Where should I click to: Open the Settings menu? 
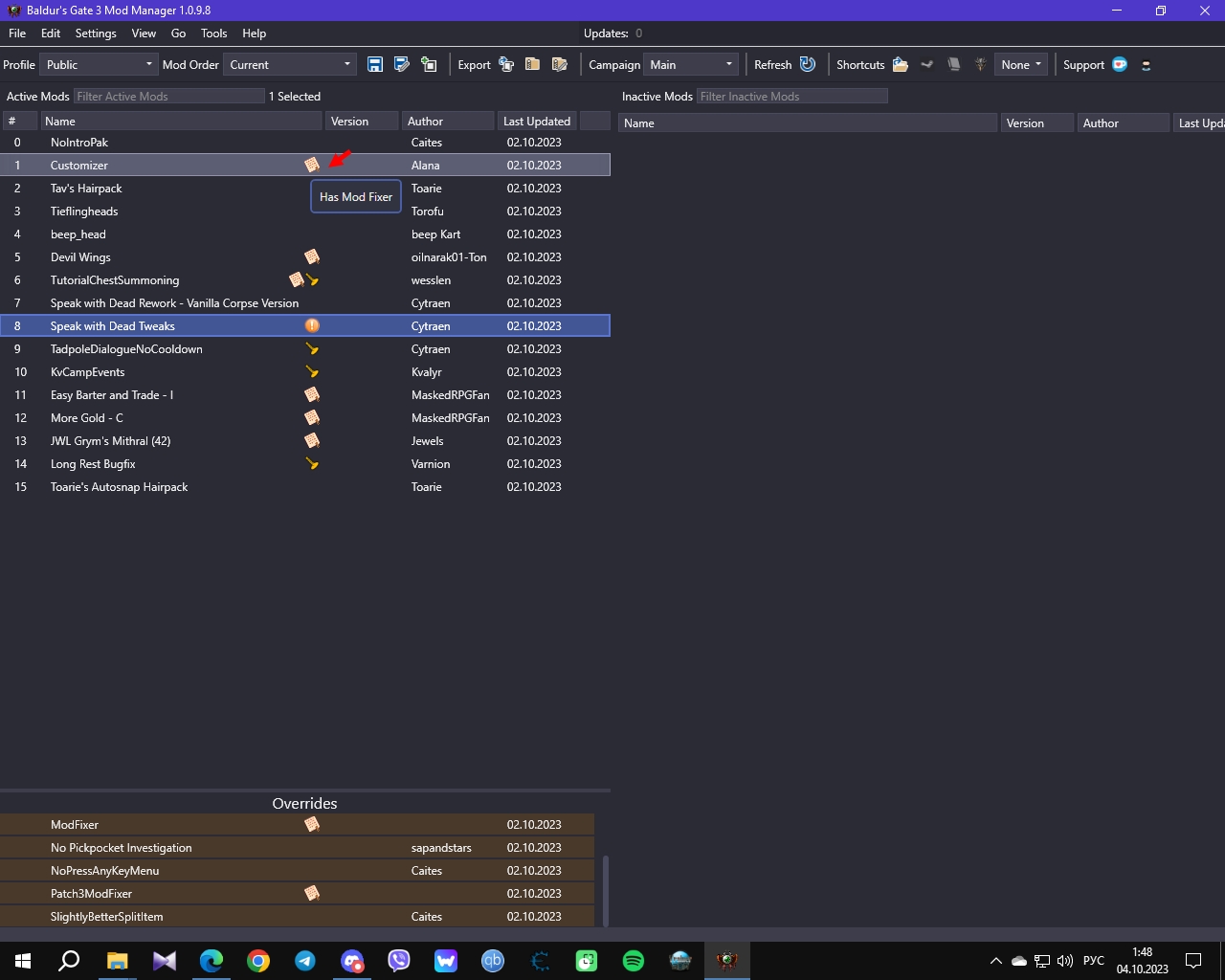tap(96, 33)
